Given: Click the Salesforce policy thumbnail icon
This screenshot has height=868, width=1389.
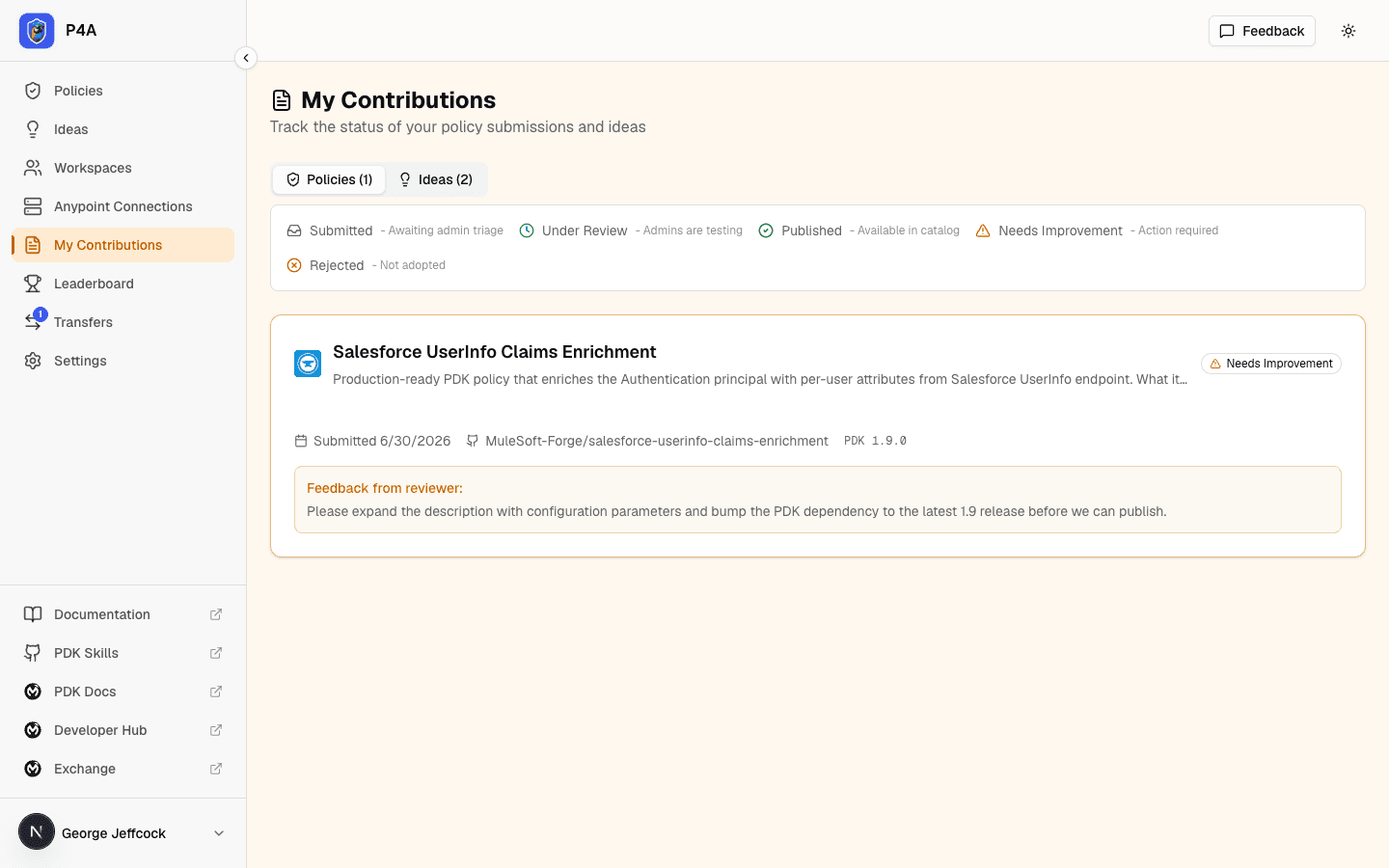Looking at the screenshot, I should click(x=308, y=364).
